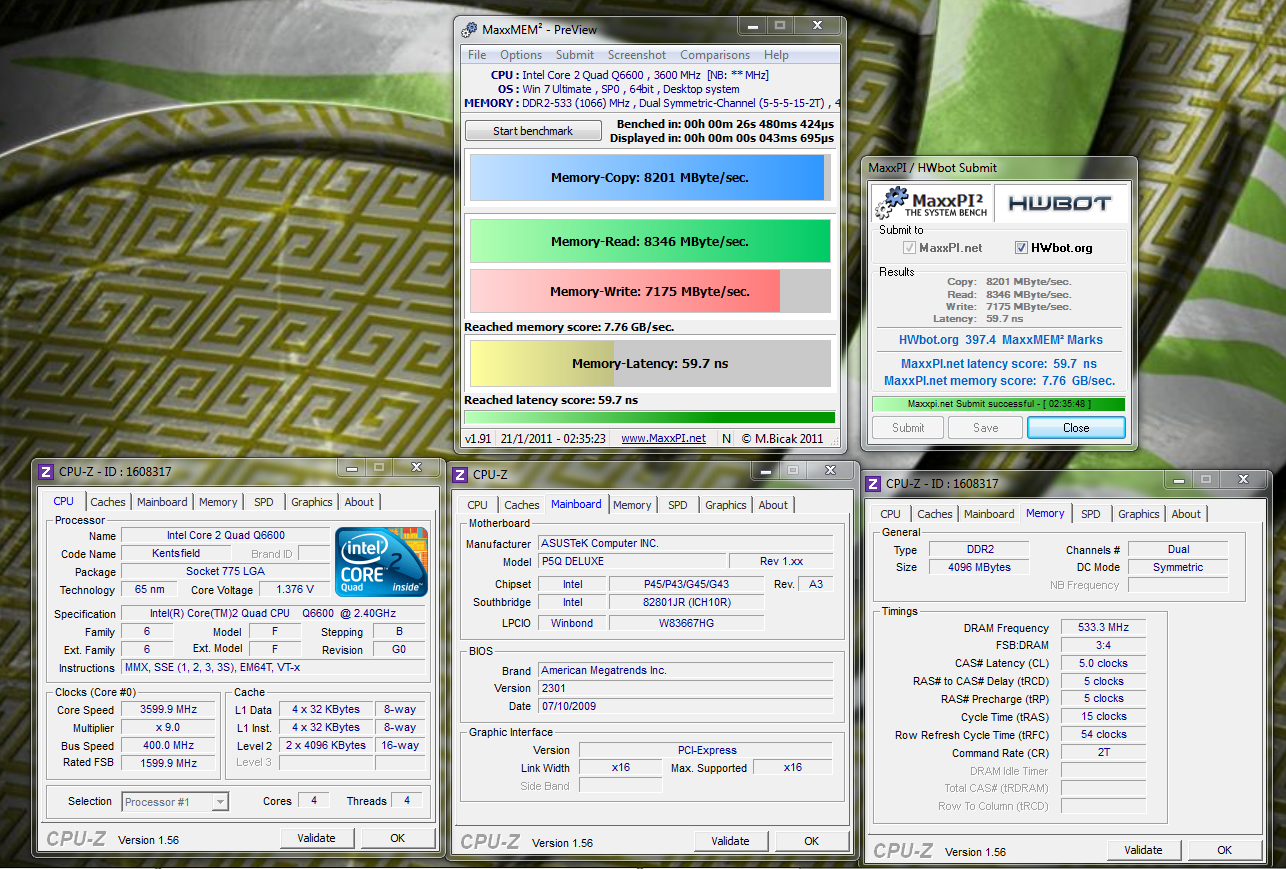Click OK in CPU window

pyautogui.click(x=397, y=838)
